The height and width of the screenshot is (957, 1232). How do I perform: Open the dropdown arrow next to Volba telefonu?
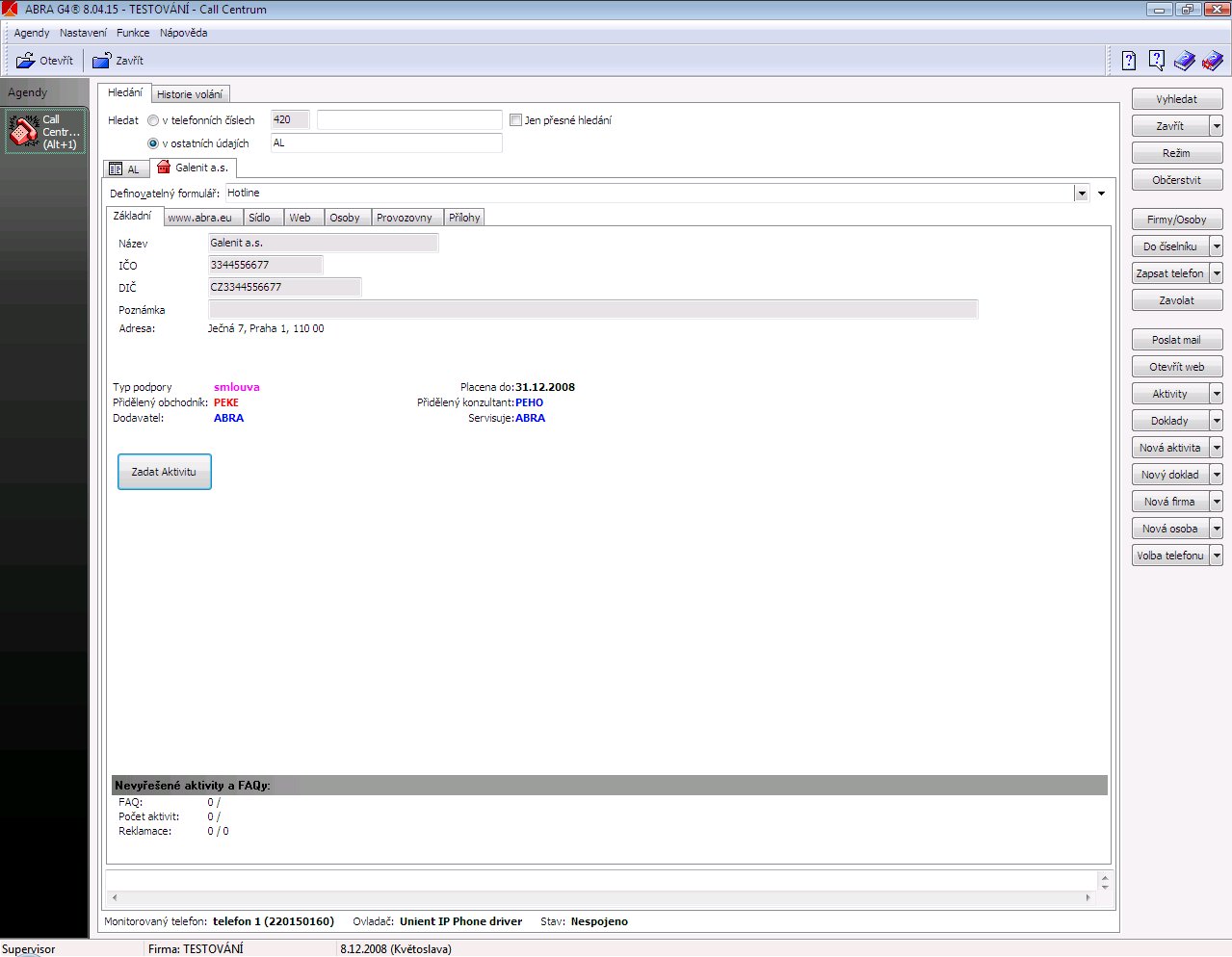point(1217,556)
